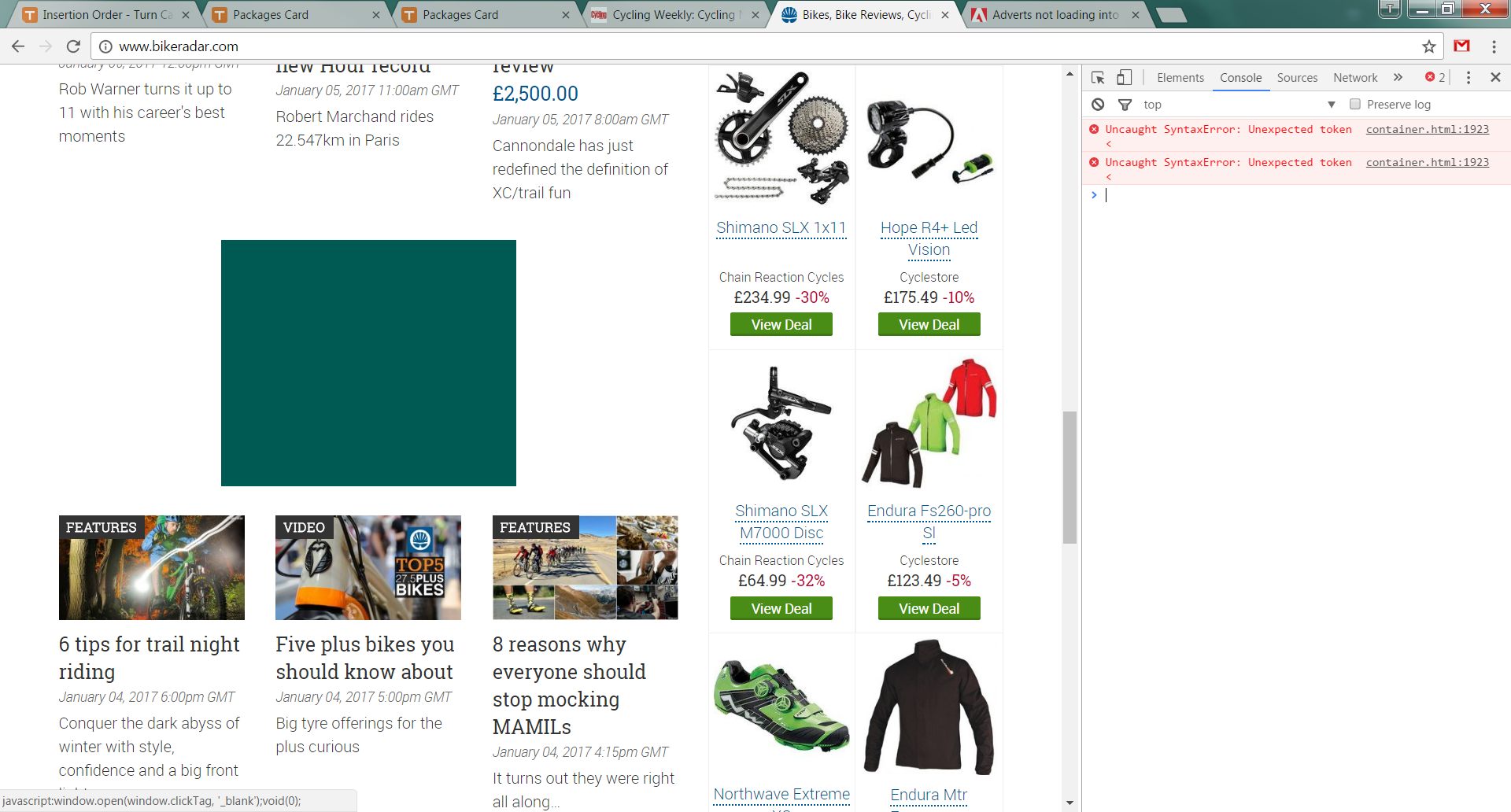Click the Shimano SLX groupset product image

(781, 138)
